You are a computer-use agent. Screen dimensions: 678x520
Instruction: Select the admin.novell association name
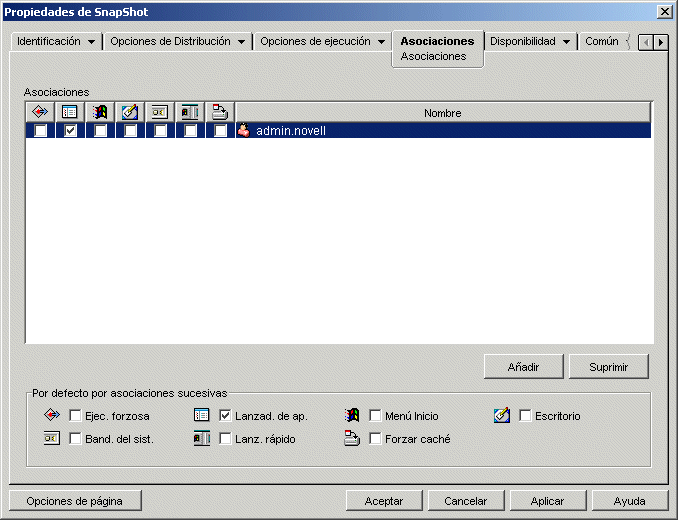click(x=291, y=131)
